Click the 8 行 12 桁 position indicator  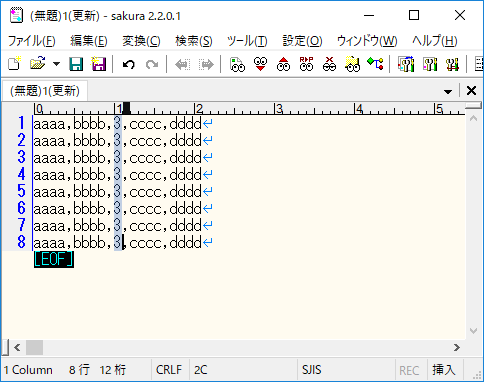[97, 370]
